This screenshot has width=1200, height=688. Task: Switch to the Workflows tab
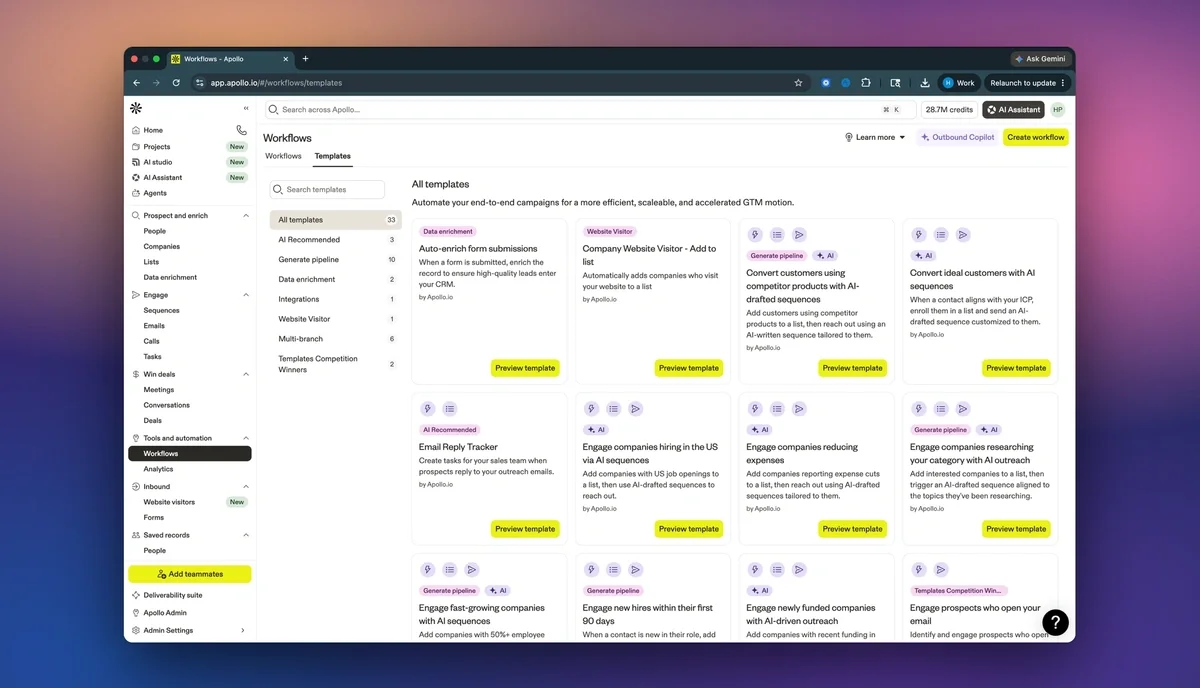click(x=283, y=156)
